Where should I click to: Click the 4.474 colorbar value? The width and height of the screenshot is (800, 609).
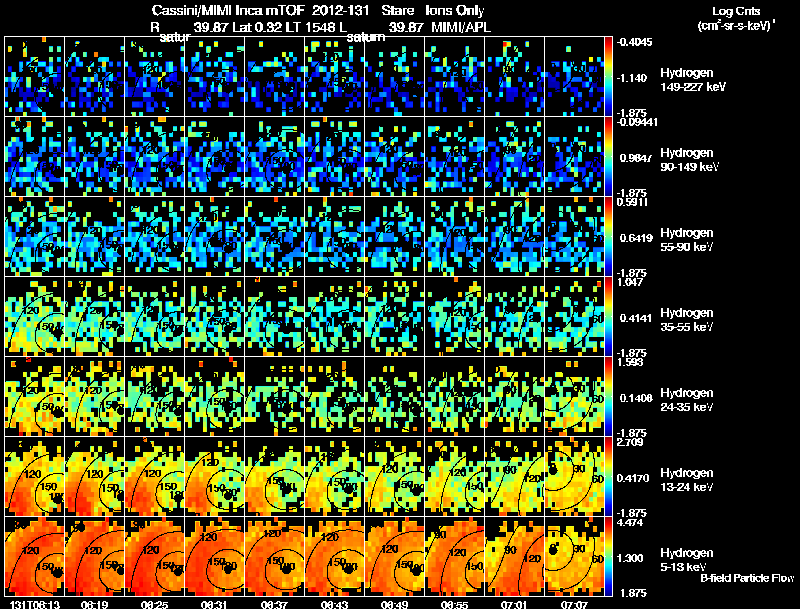click(630, 522)
